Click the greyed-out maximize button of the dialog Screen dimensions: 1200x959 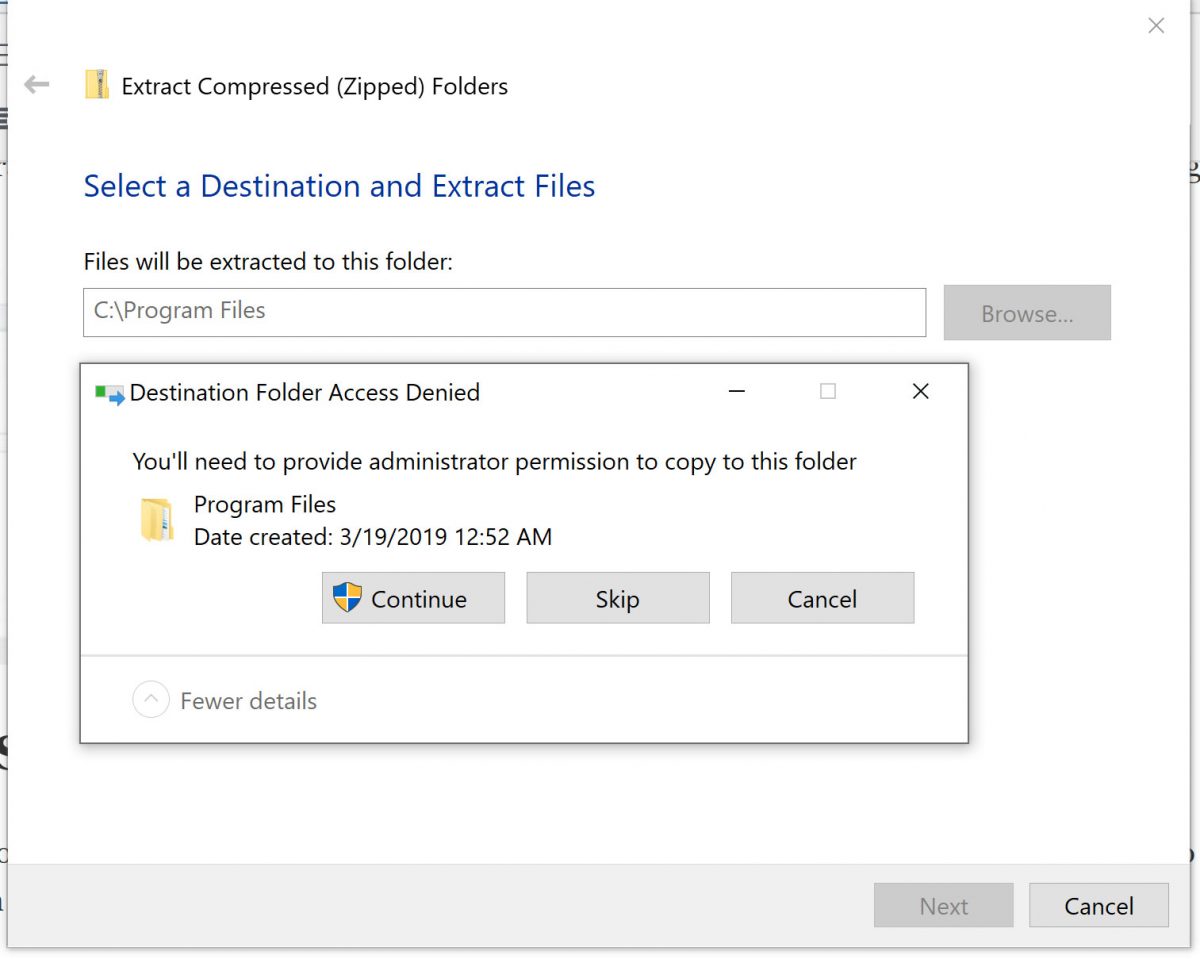(x=828, y=392)
